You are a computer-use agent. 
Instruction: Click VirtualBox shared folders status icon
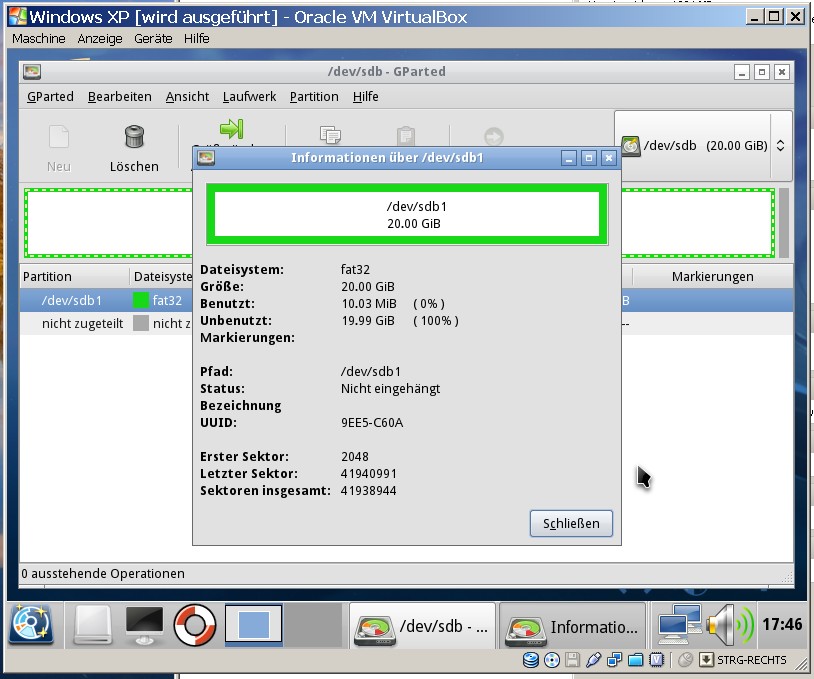635,660
